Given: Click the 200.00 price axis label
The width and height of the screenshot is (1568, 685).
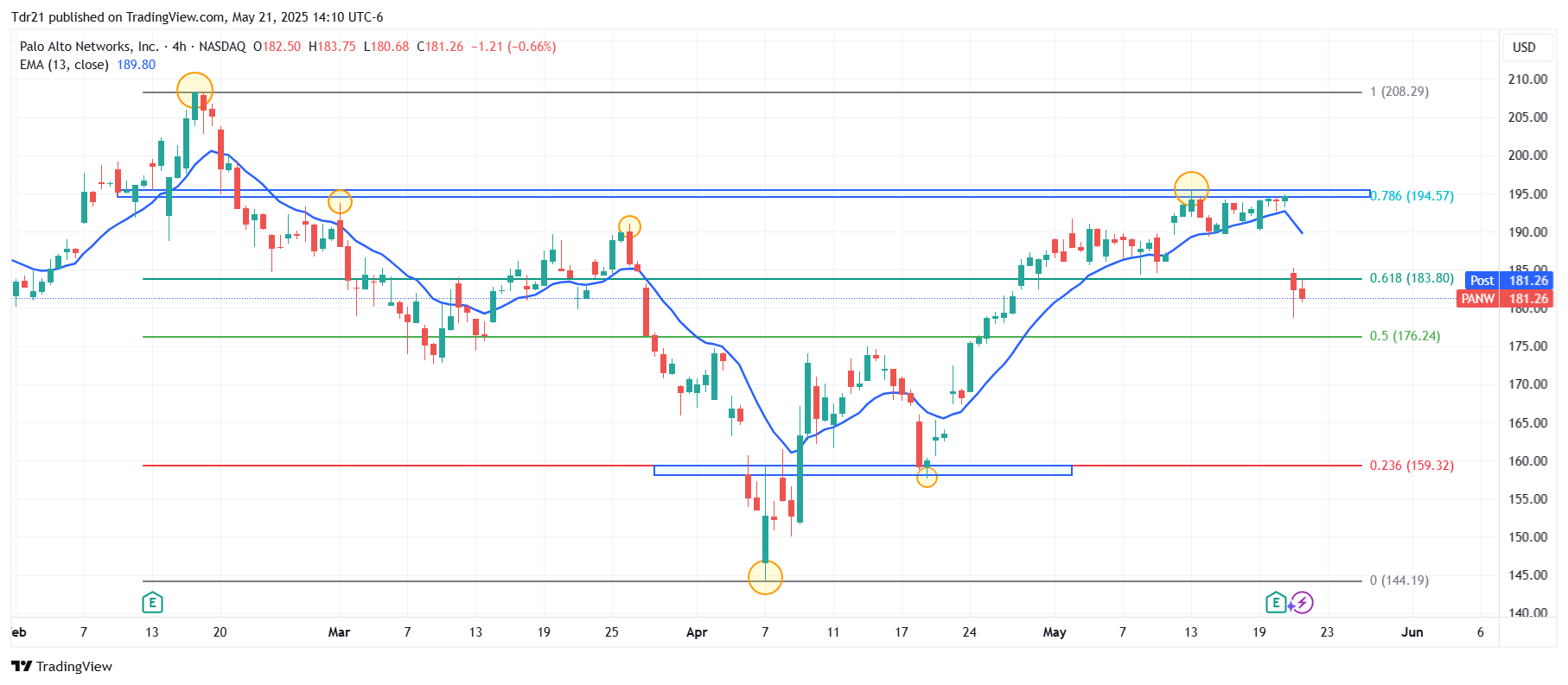Looking at the screenshot, I should coord(1527,155).
